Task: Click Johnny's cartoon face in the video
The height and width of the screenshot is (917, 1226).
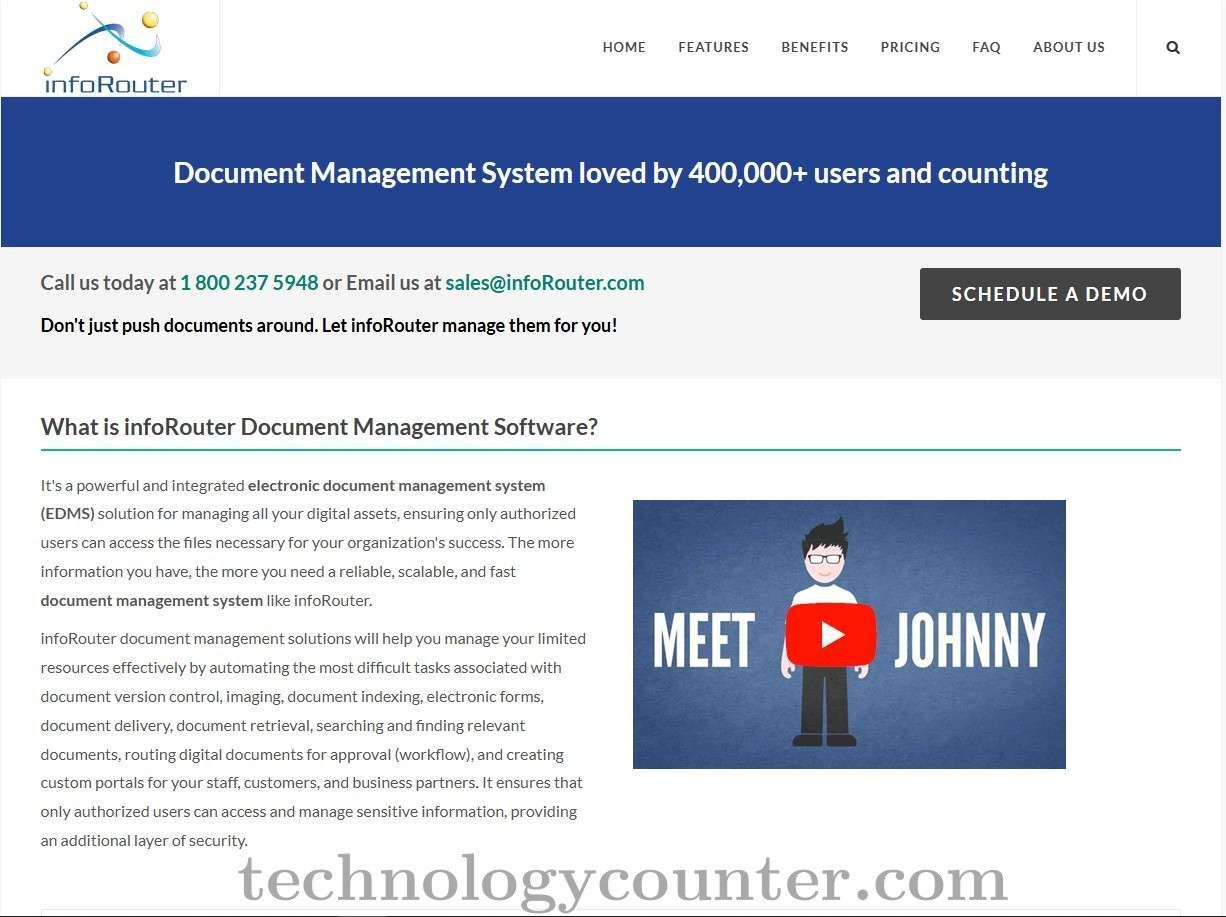Action: point(825,559)
